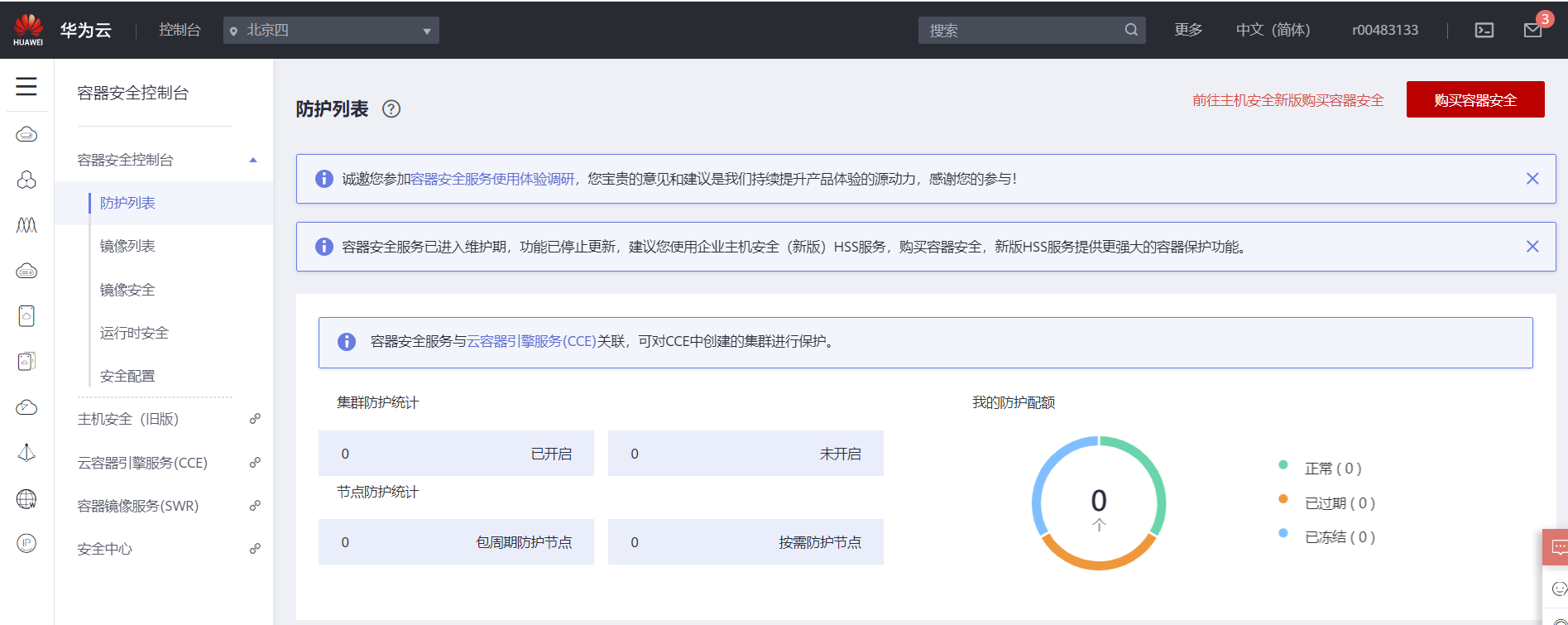
Task: Click 华为云 brand text
Action: tap(85, 30)
